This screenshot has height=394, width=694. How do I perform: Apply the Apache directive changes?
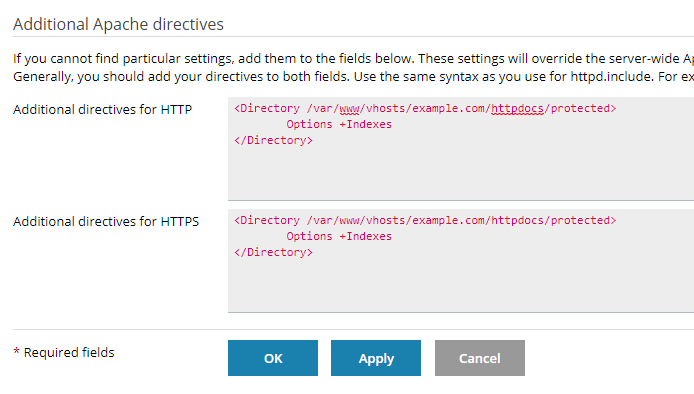(376, 358)
